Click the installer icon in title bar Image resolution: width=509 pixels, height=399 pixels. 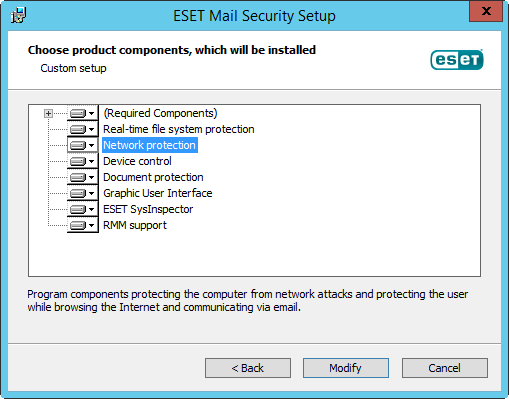(x=18, y=15)
